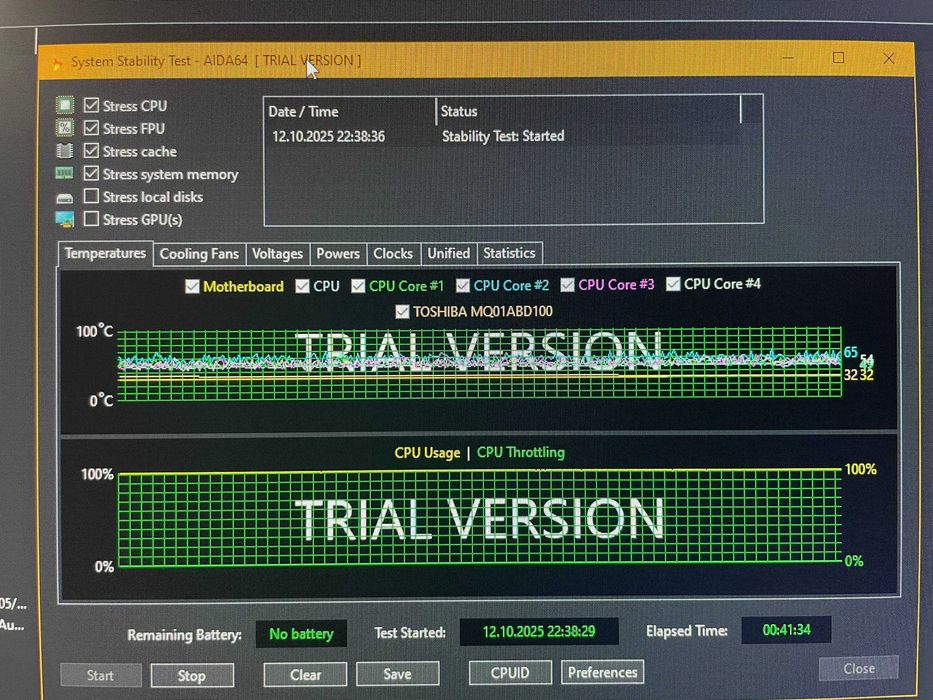Click the Close button at bottom right

pos(859,668)
